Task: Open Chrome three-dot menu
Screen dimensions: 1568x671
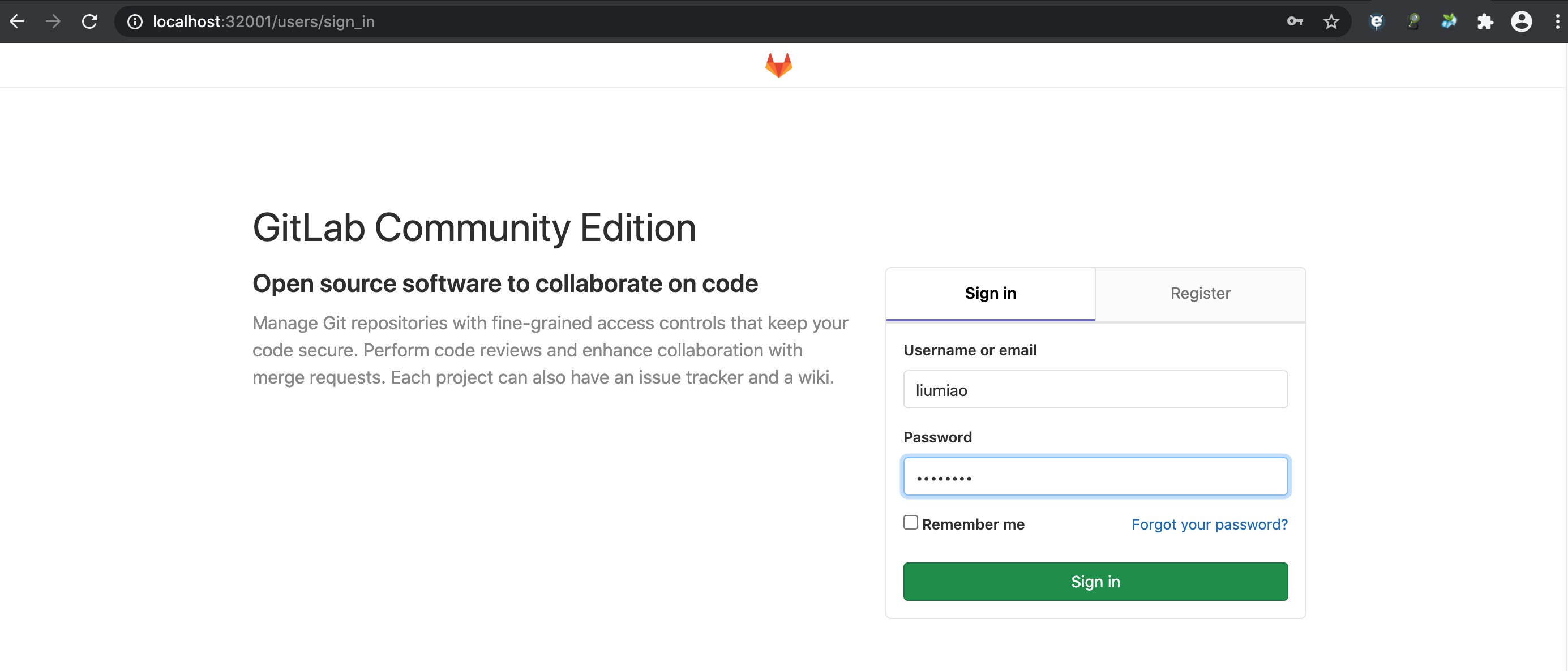Action: pos(1558,22)
